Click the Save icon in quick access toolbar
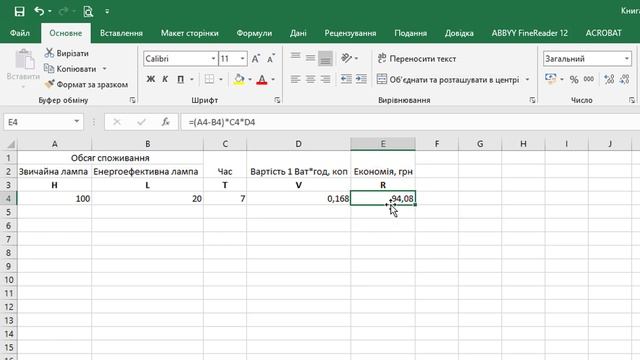This screenshot has height=360, width=640. coord(19,11)
